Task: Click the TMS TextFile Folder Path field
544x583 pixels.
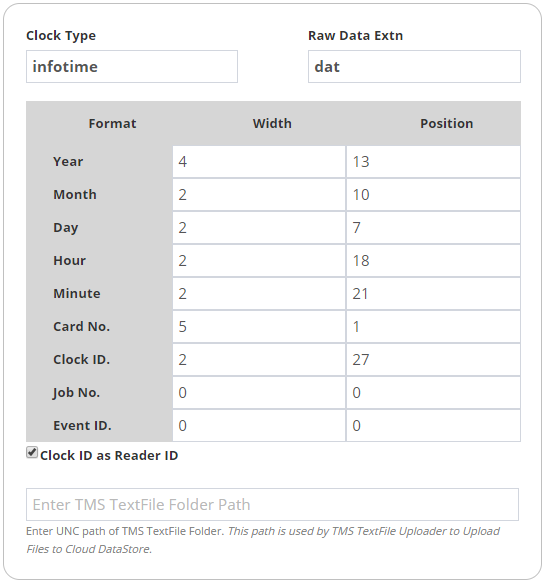Action: point(272,505)
